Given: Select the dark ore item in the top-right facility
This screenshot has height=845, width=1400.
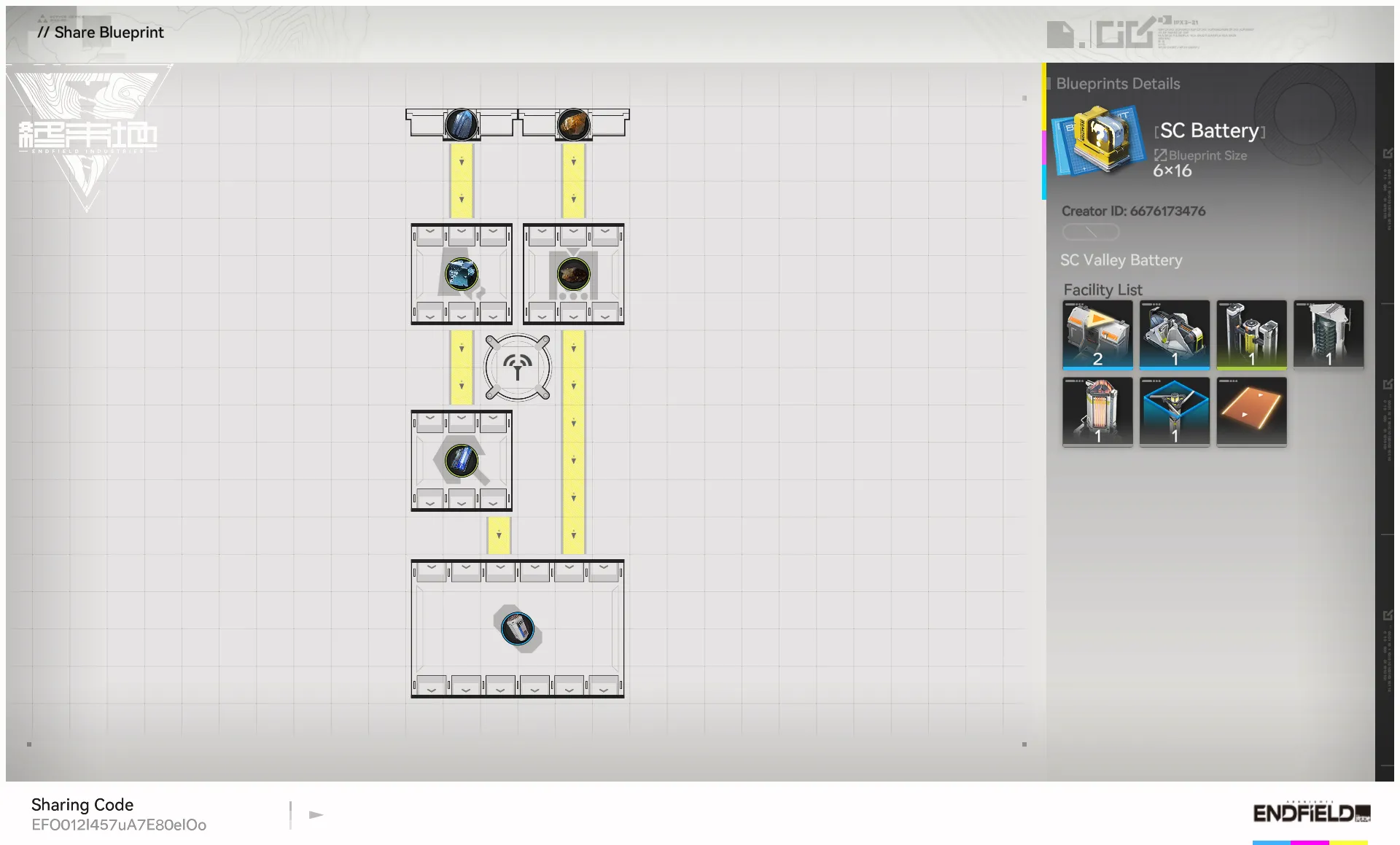Looking at the screenshot, I should tap(573, 275).
